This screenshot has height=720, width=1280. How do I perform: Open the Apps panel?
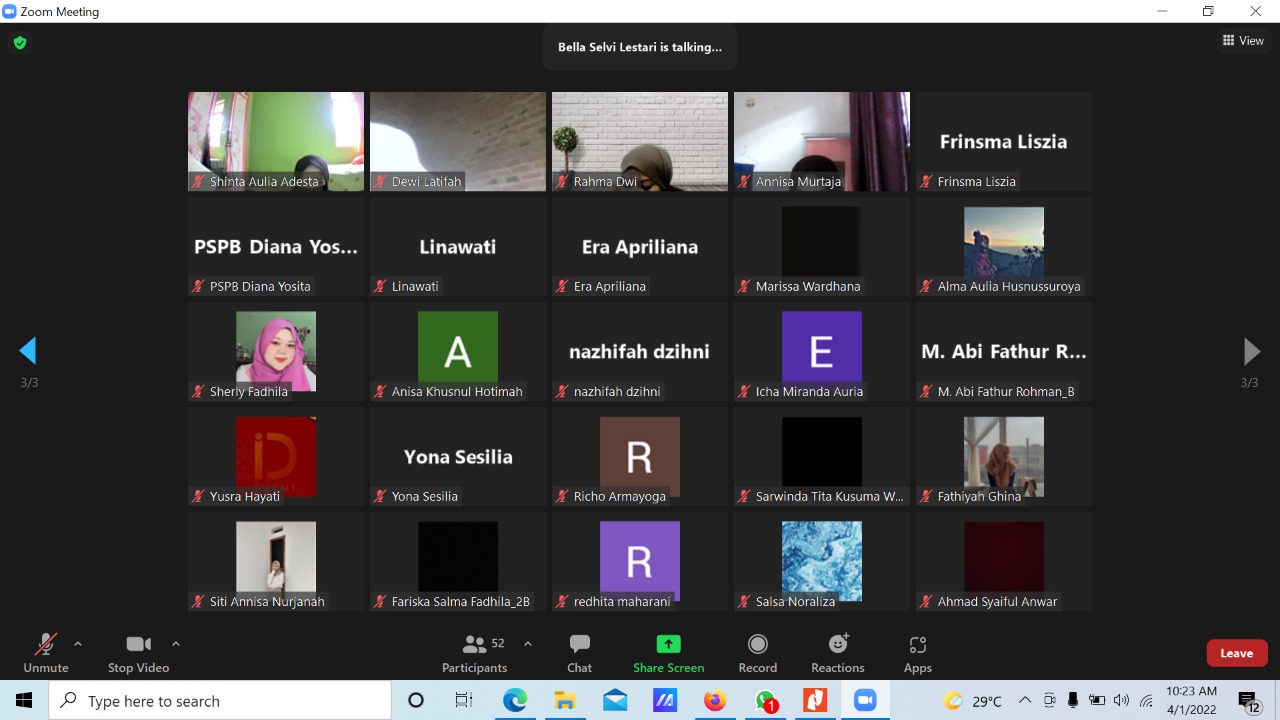click(917, 652)
